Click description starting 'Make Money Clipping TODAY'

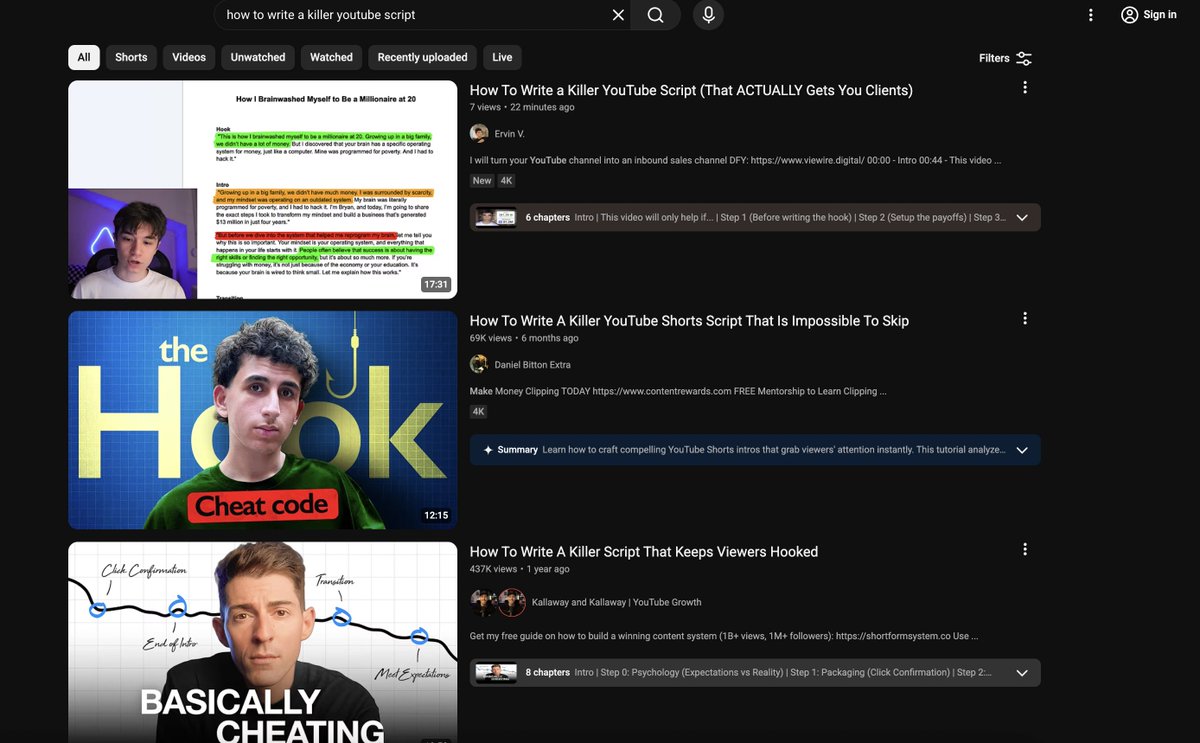[678, 391]
